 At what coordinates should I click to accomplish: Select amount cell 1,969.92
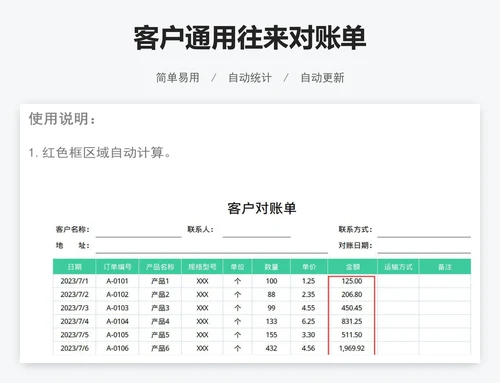coord(352,348)
